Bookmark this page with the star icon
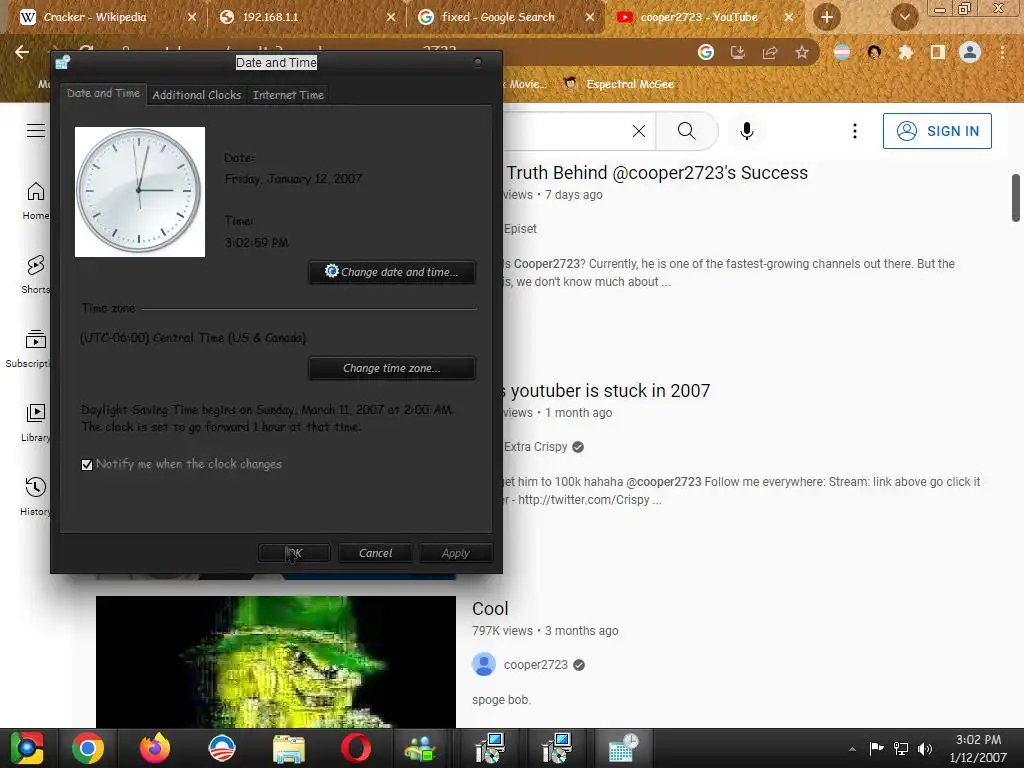Screen dimensions: 1024x768 [802, 52]
